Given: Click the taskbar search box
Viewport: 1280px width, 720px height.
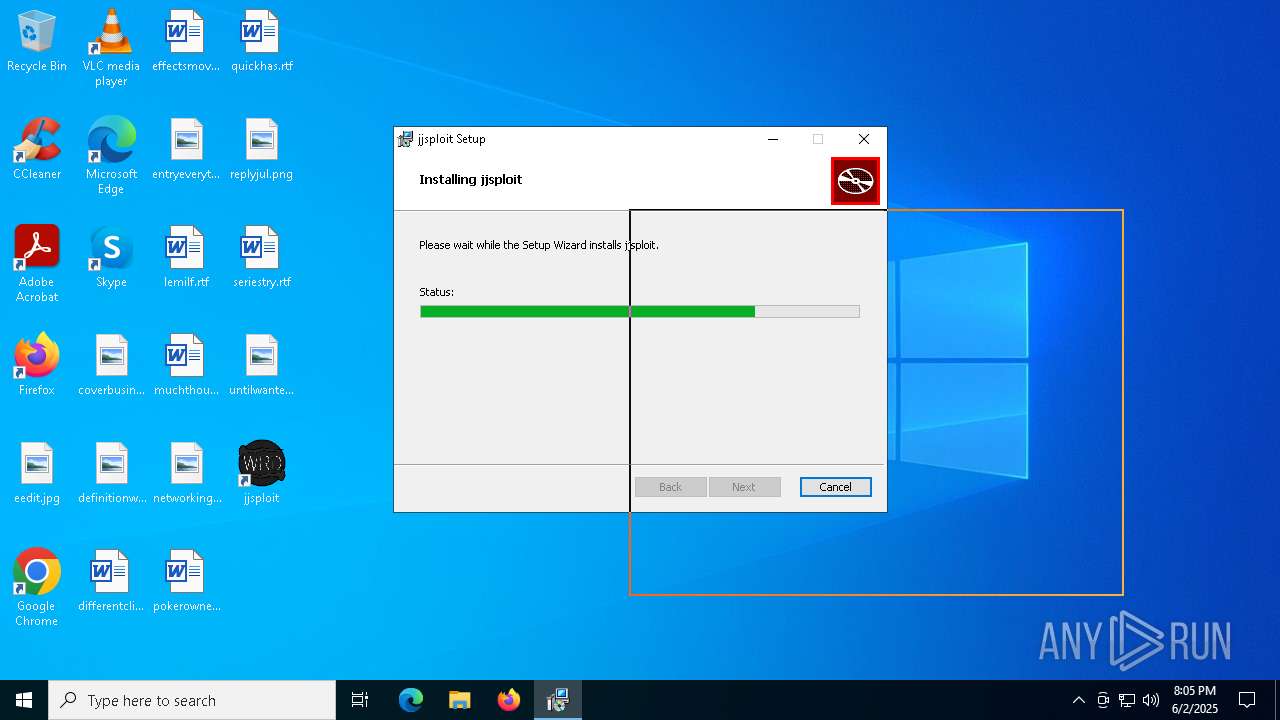Looking at the screenshot, I should click(x=192, y=700).
